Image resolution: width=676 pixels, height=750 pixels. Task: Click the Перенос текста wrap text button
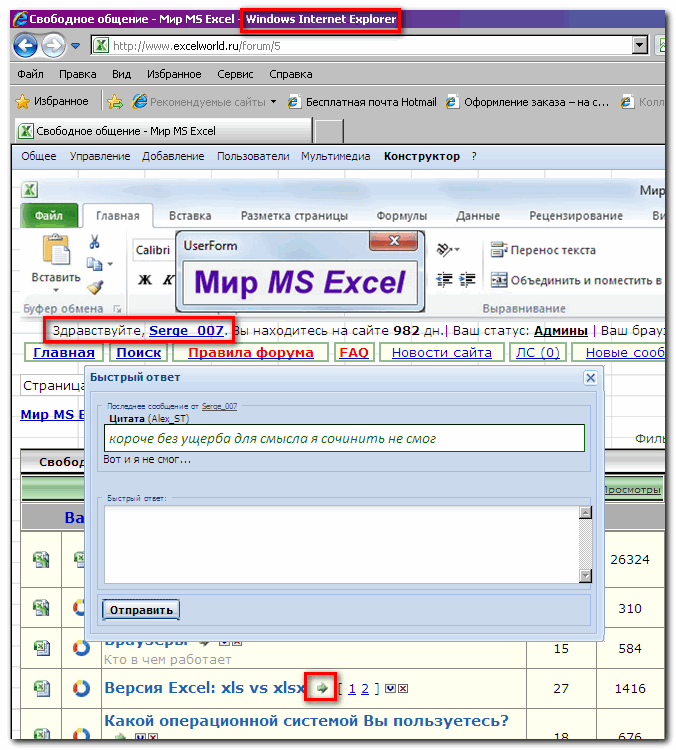[x=543, y=250]
